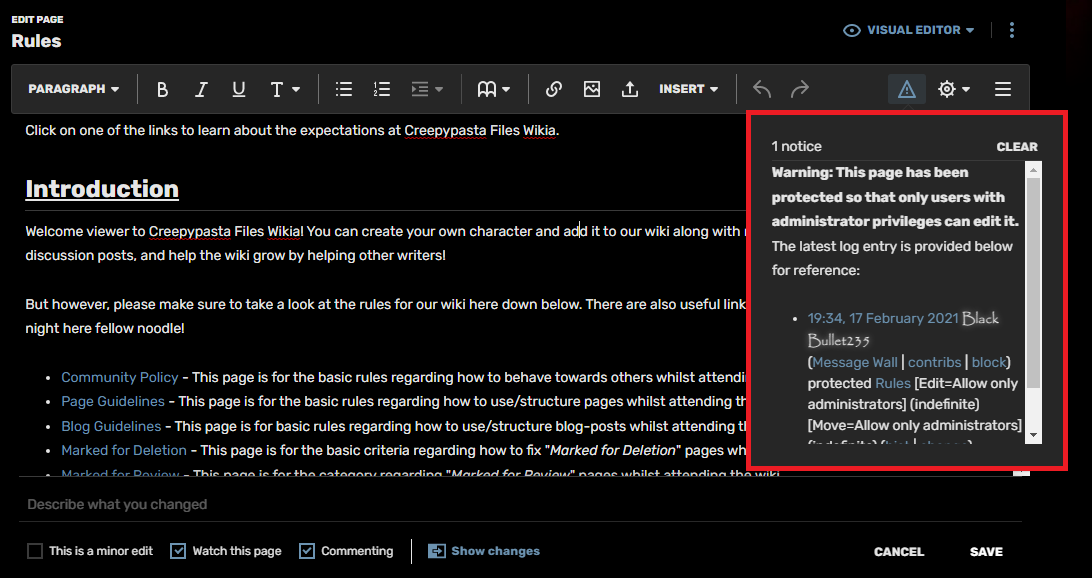This screenshot has height=578, width=1092.
Task: Open the hamburger menu in toolbar
Action: (x=1003, y=89)
